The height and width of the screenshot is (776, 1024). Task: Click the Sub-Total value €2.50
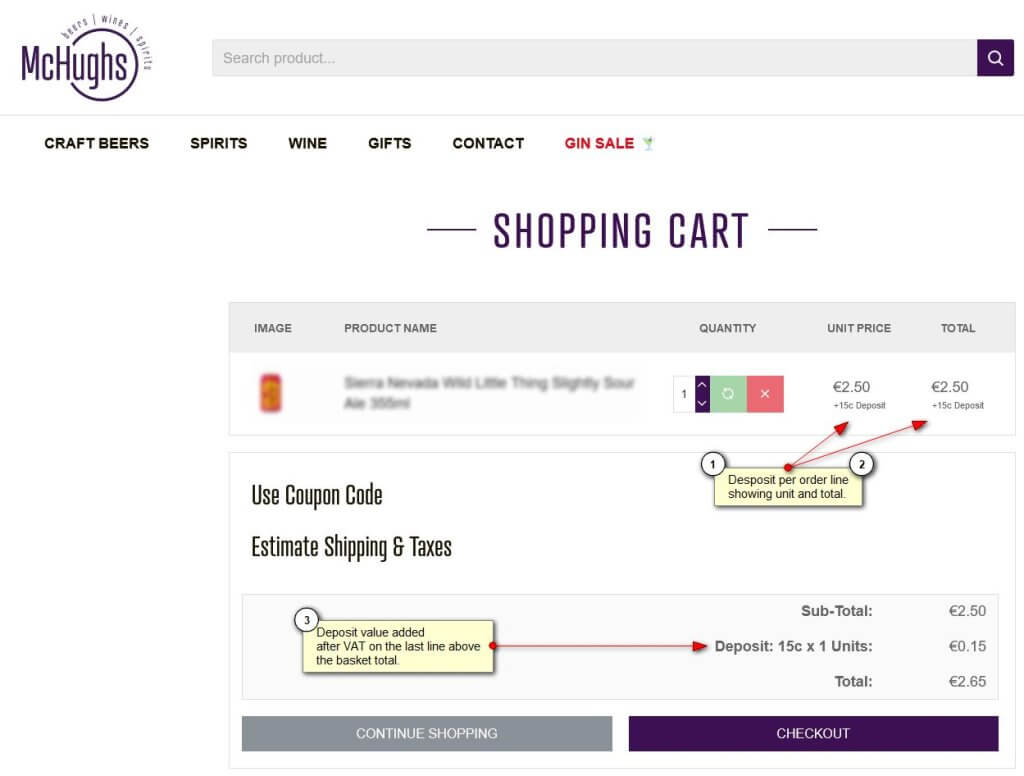click(x=967, y=611)
